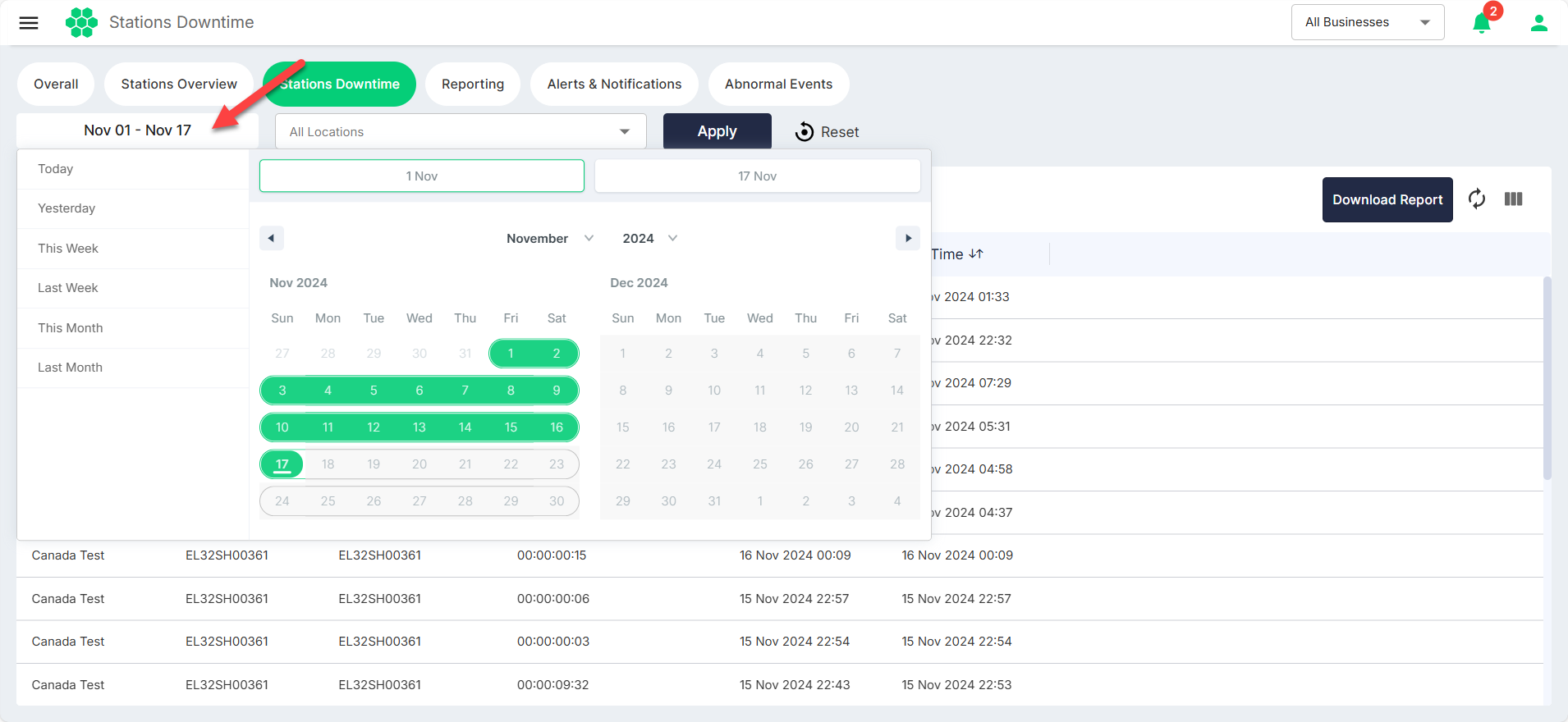
Task: Select November 16 in calendar
Action: point(557,427)
